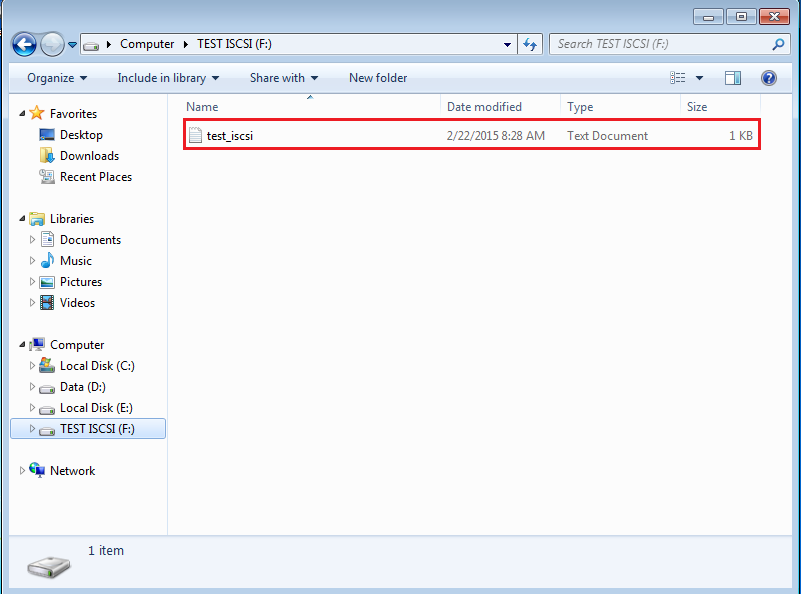Viewport: 801px width, 594px height.
Task: Select Pictures library
Action: [x=81, y=281]
